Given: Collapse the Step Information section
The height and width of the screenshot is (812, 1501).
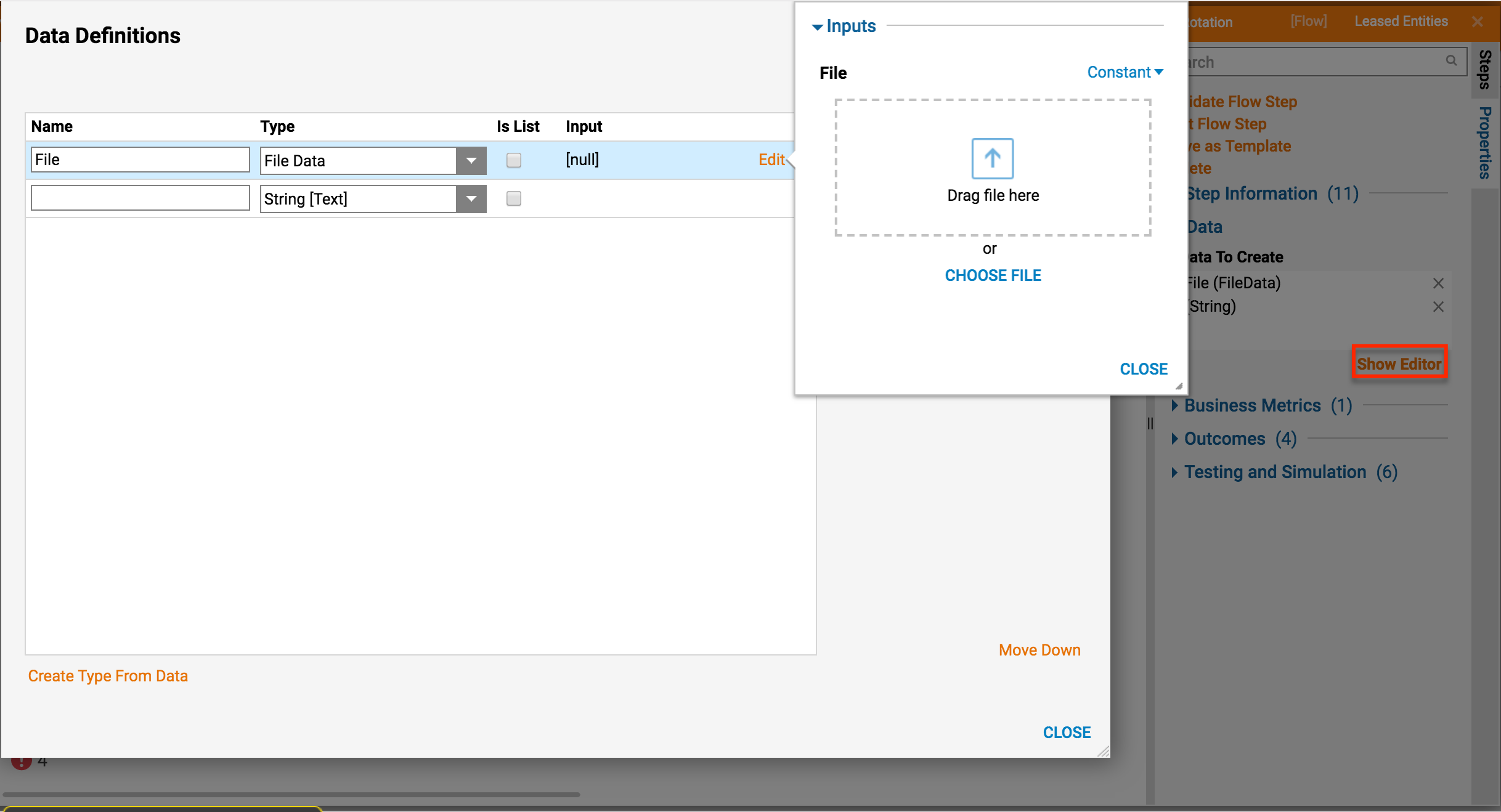Looking at the screenshot, I should [x=1272, y=193].
